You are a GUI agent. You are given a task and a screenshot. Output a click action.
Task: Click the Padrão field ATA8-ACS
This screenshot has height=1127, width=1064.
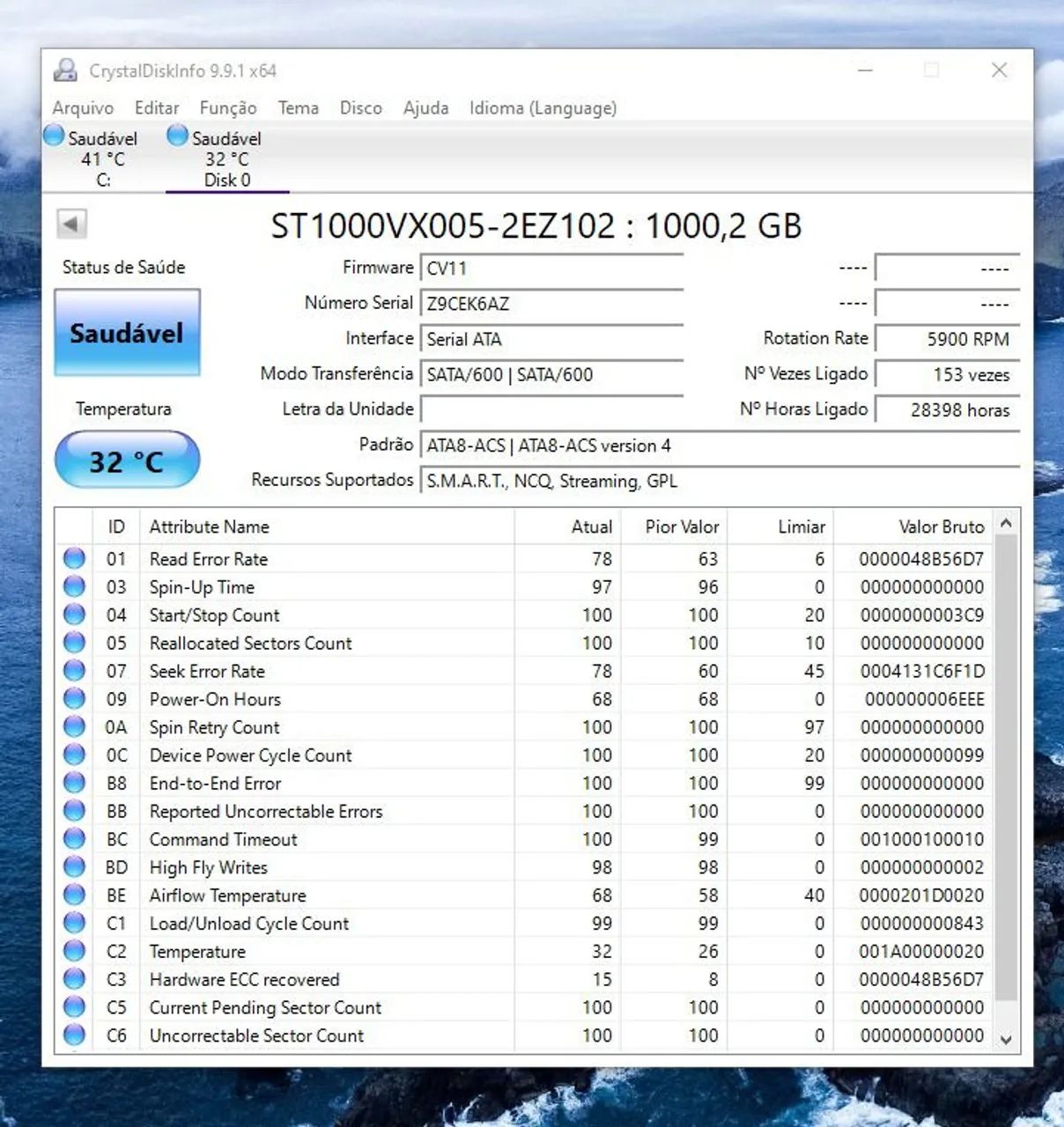(720, 446)
